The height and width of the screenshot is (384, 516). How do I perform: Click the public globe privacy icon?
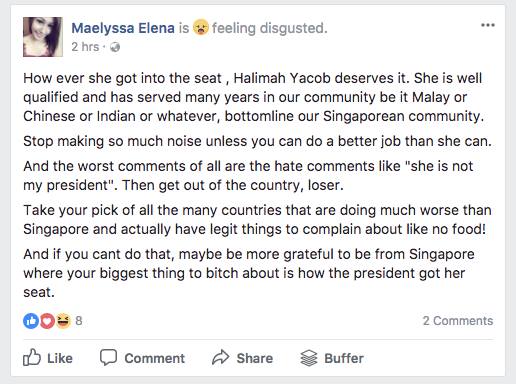[x=115, y=47]
